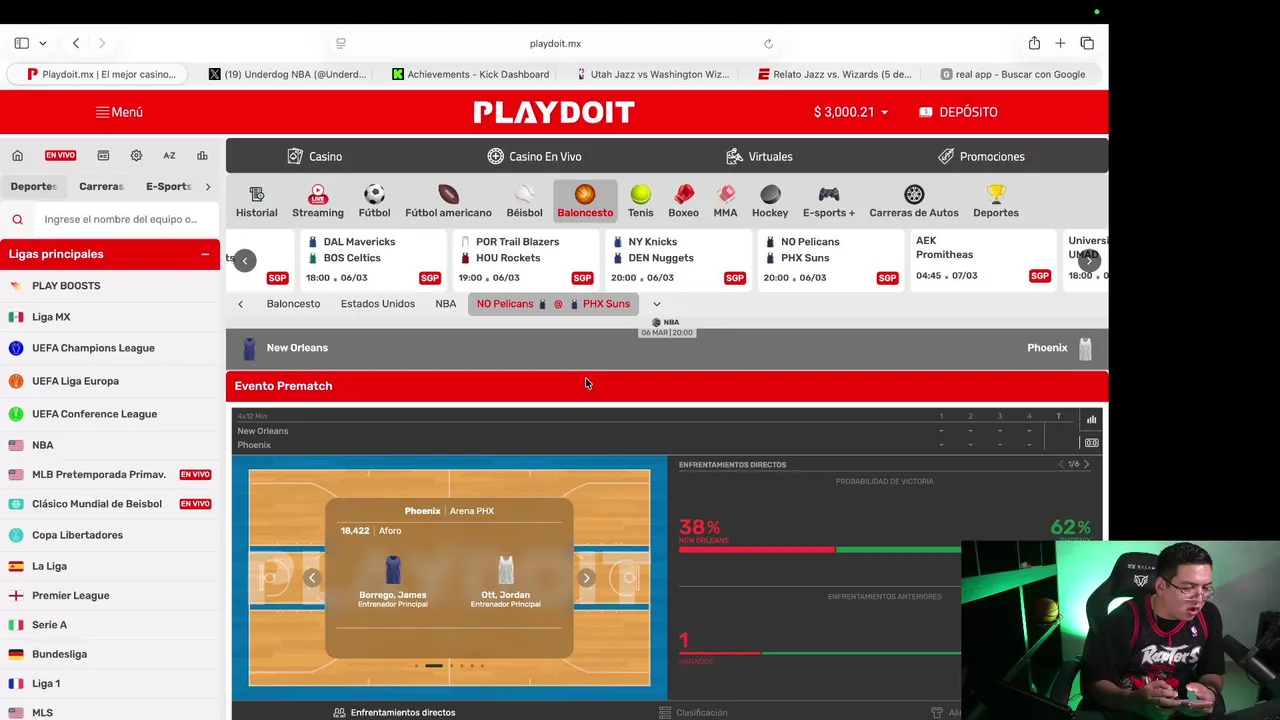Go to sportsbook home icon
The height and width of the screenshot is (720, 1280).
pyautogui.click(x=17, y=156)
